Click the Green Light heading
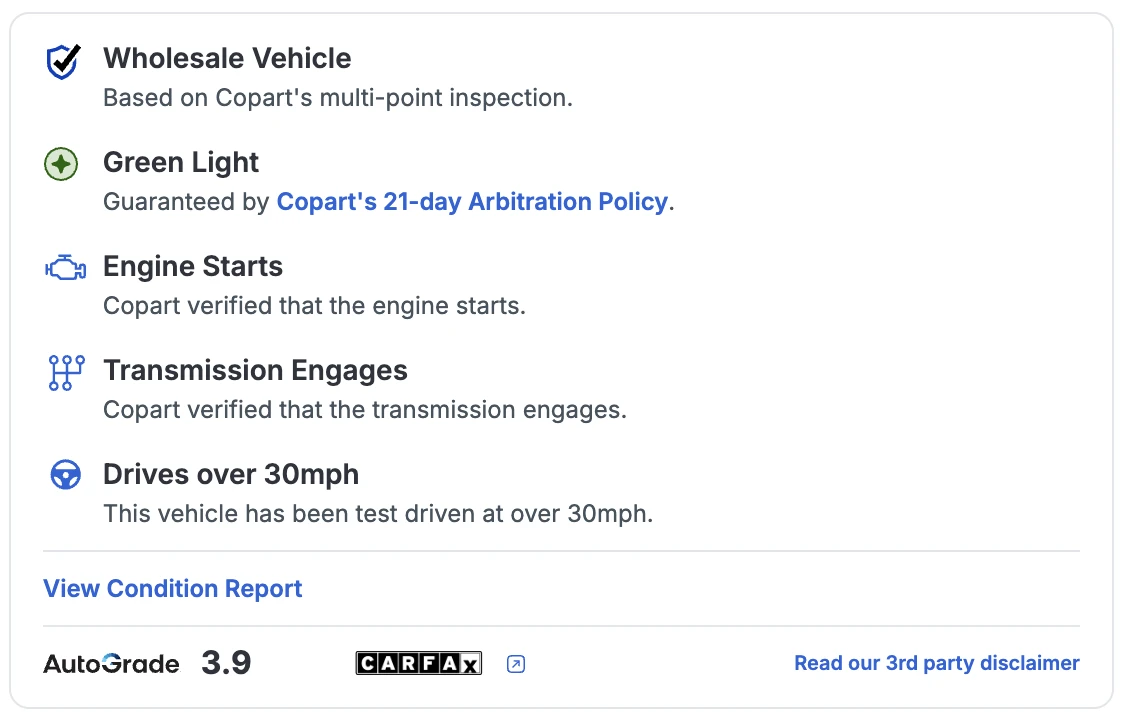This screenshot has height=728, width=1142. (181, 162)
